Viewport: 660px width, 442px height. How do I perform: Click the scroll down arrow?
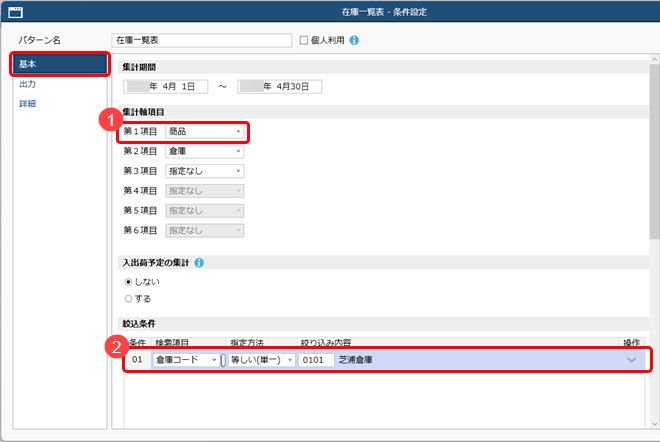pyautogui.click(x=655, y=424)
